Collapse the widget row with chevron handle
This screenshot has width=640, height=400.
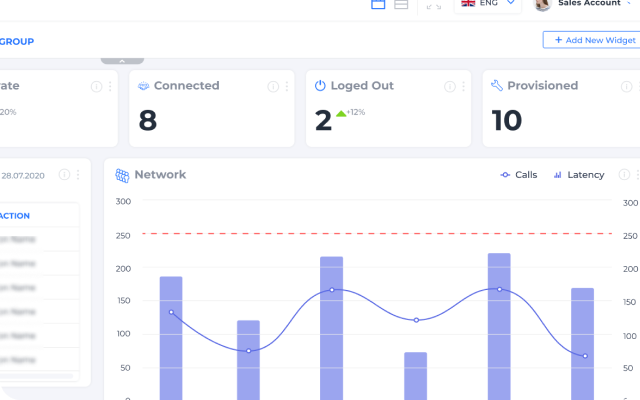[122, 61]
